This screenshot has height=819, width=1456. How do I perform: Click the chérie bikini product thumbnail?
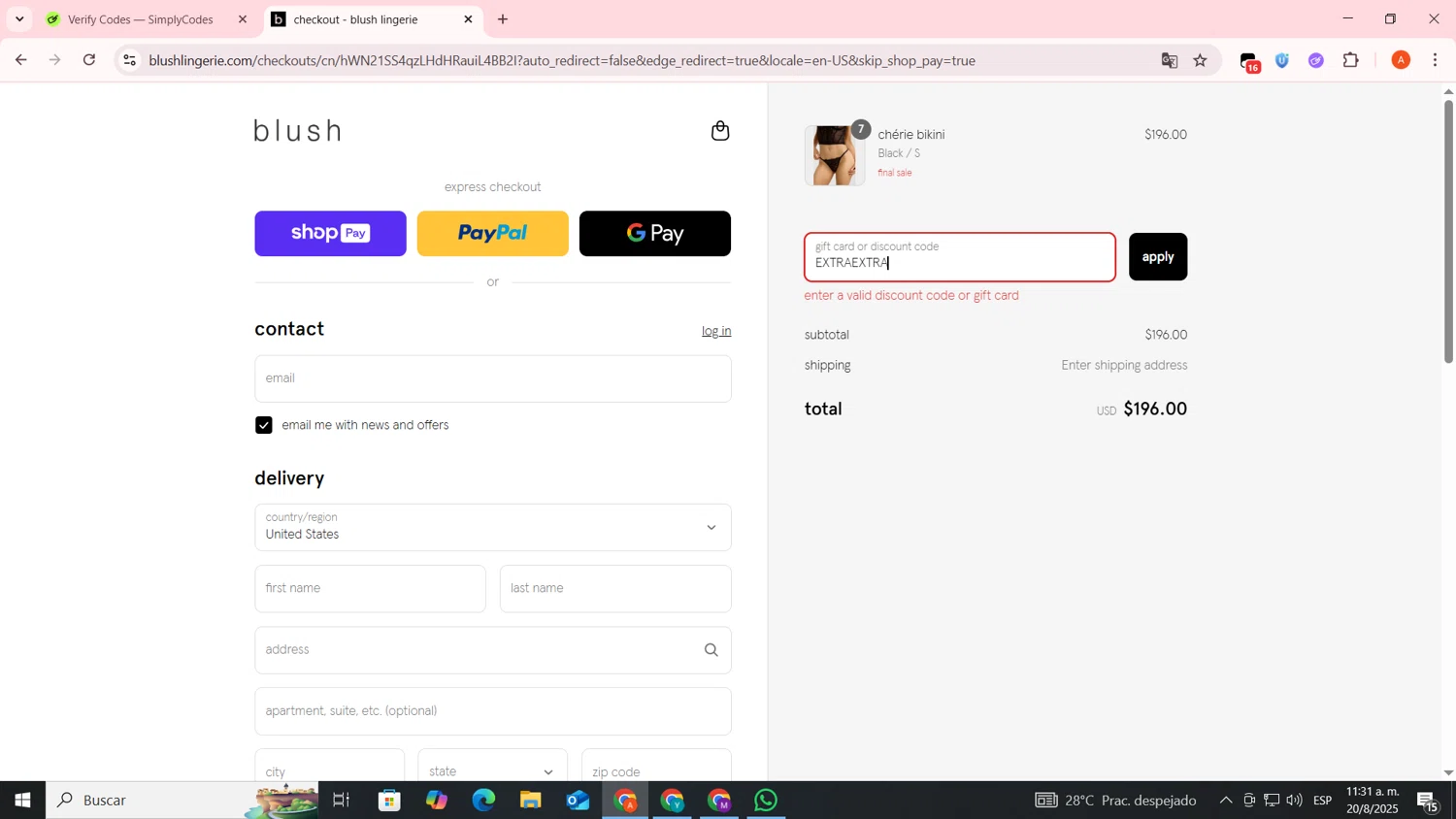(x=835, y=155)
